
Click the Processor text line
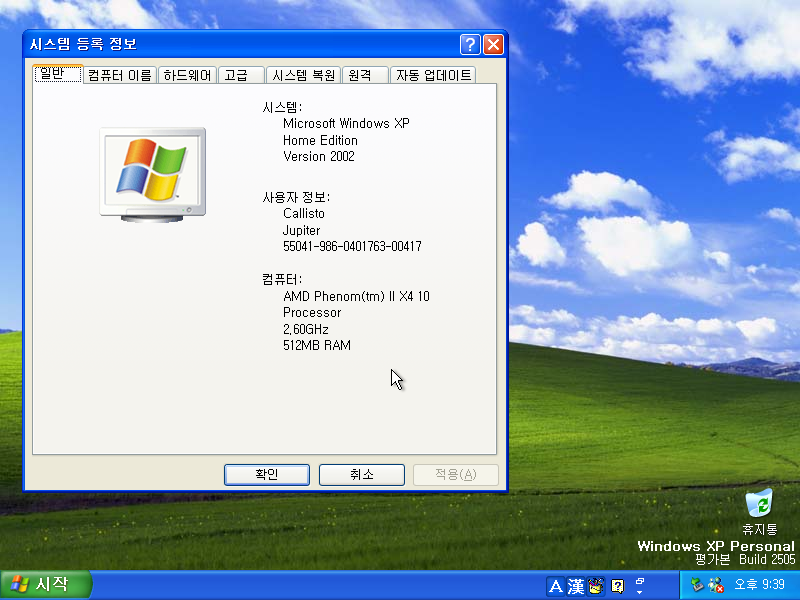(312, 313)
